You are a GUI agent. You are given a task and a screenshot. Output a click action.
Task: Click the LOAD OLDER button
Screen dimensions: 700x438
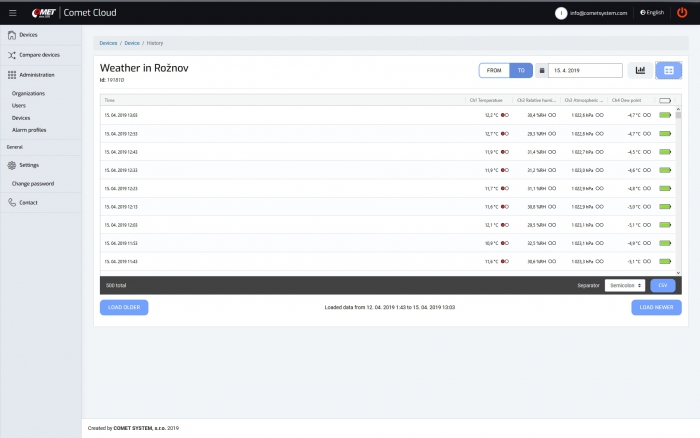coord(124,307)
